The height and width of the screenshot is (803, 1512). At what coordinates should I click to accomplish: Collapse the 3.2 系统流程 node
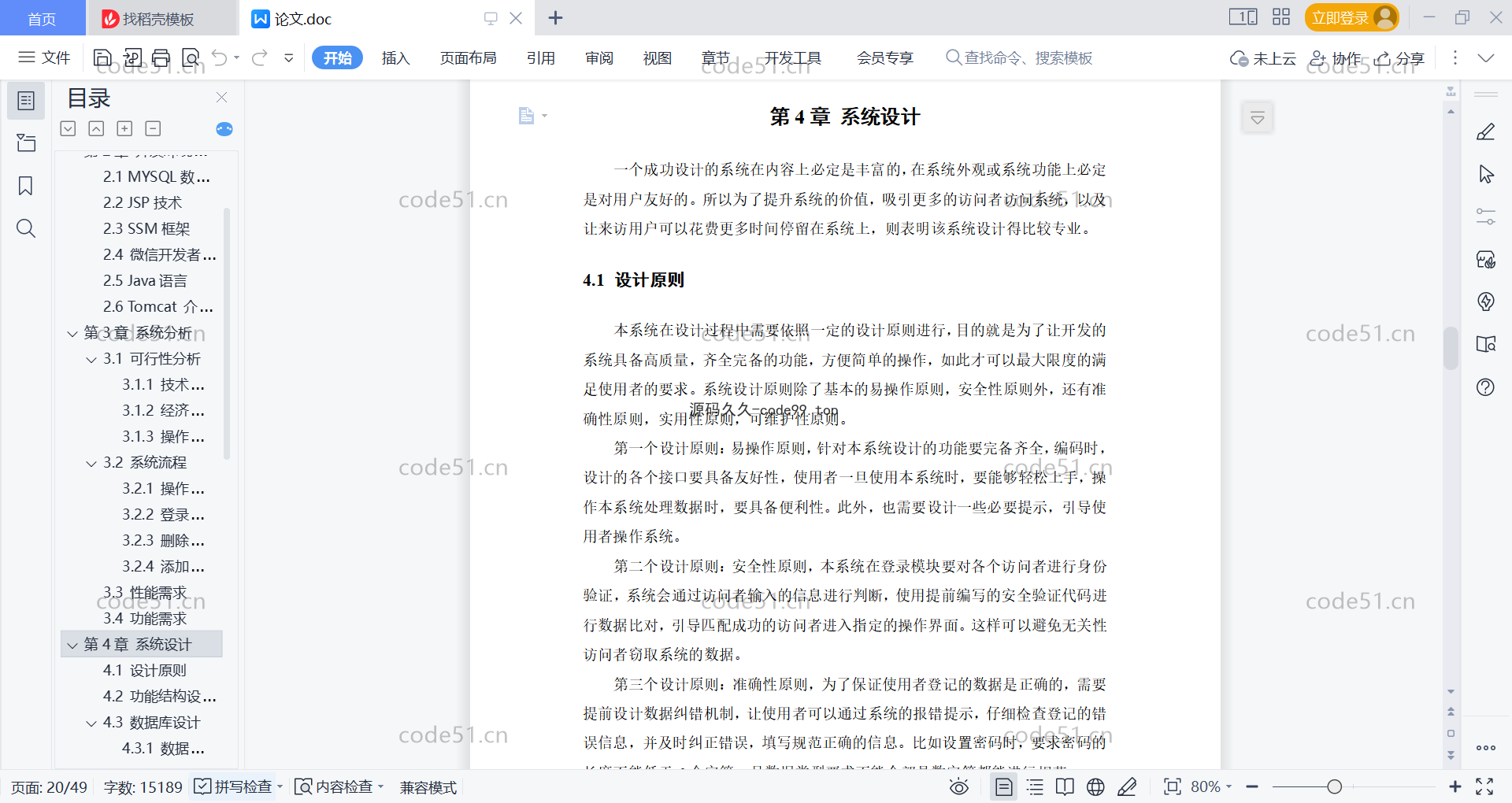[x=91, y=464]
